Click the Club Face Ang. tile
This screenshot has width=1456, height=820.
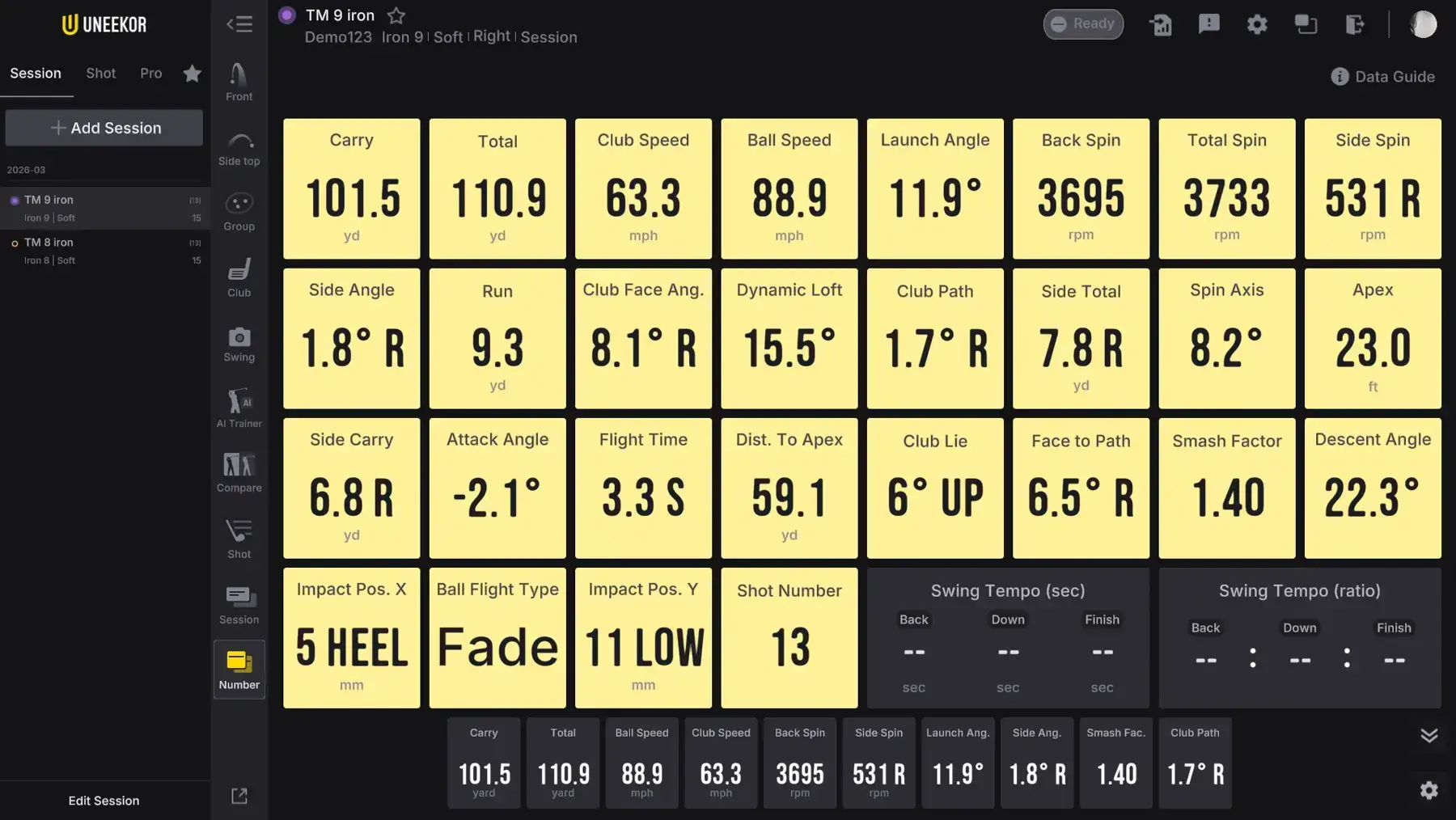pyautogui.click(x=643, y=338)
